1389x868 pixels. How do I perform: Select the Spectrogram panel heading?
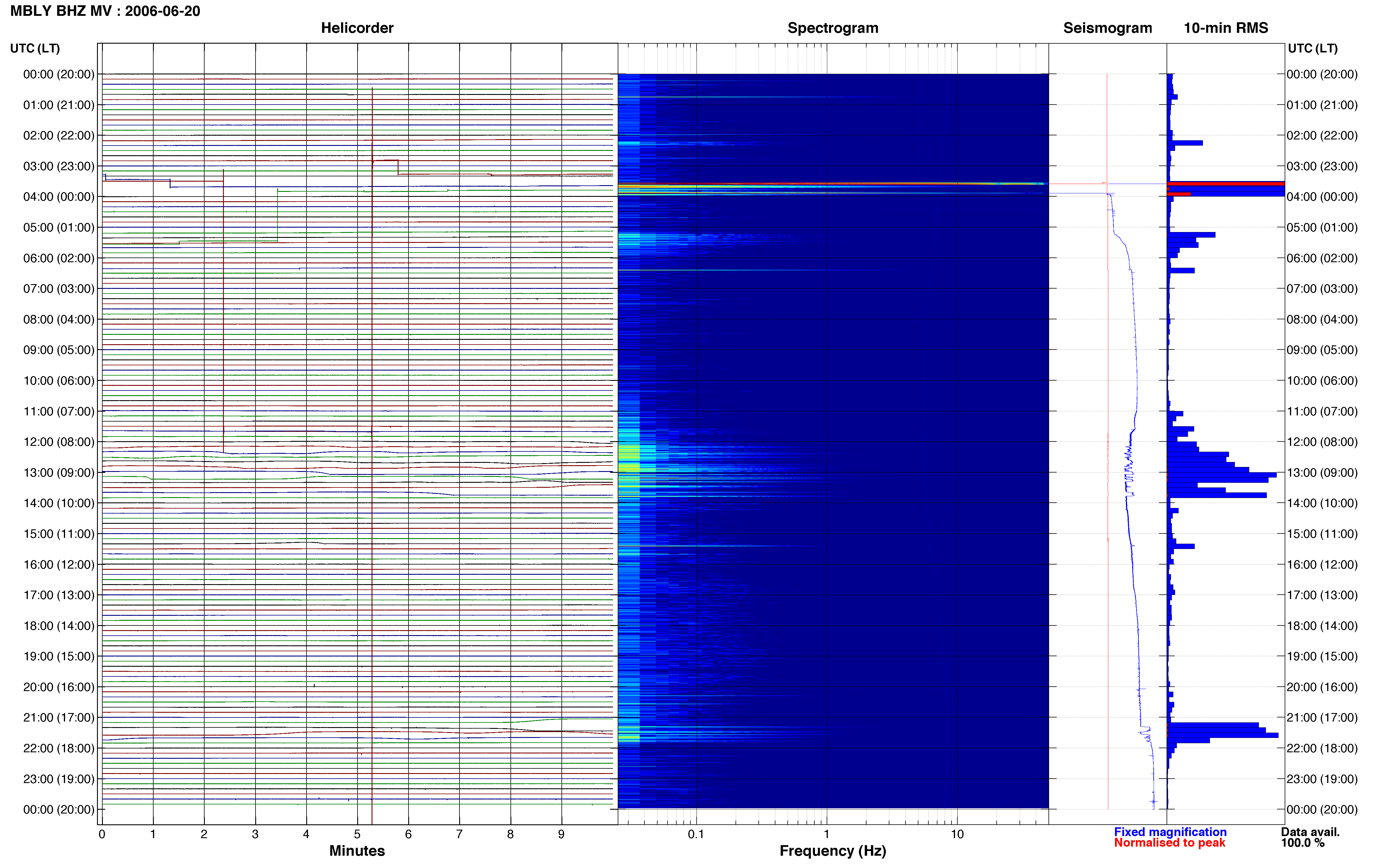(833, 28)
